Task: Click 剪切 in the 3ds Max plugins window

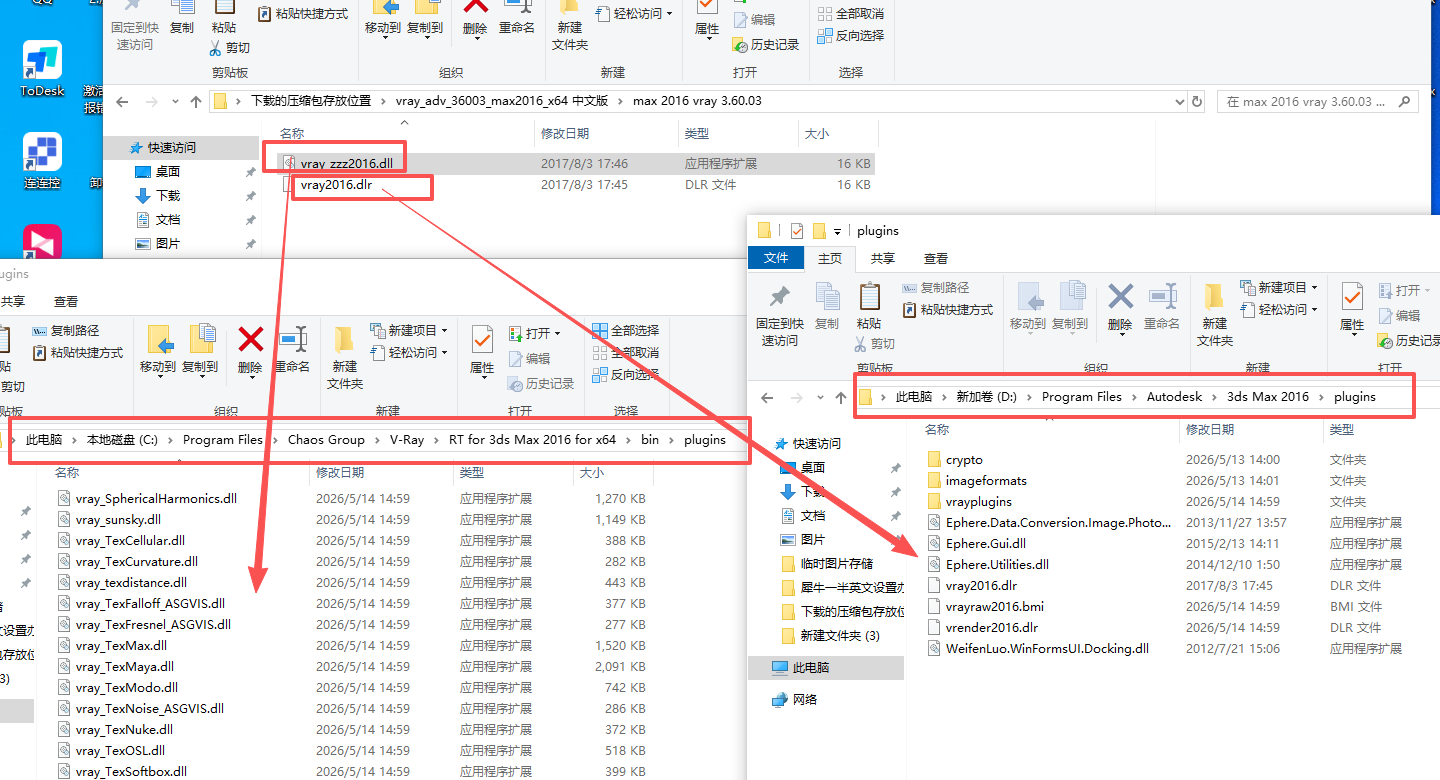Action: coord(875,343)
